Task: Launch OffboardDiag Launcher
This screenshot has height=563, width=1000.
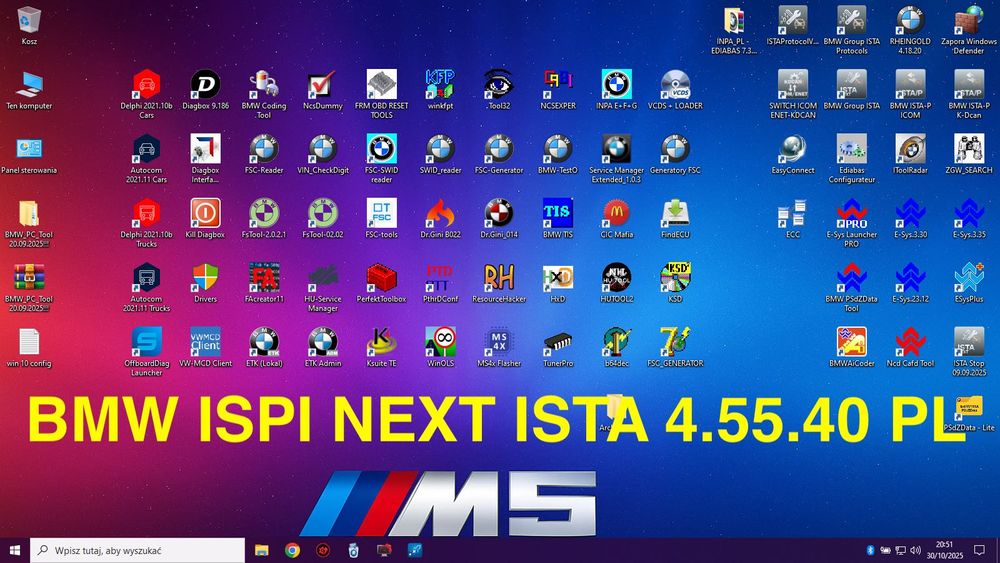Action: pos(147,342)
